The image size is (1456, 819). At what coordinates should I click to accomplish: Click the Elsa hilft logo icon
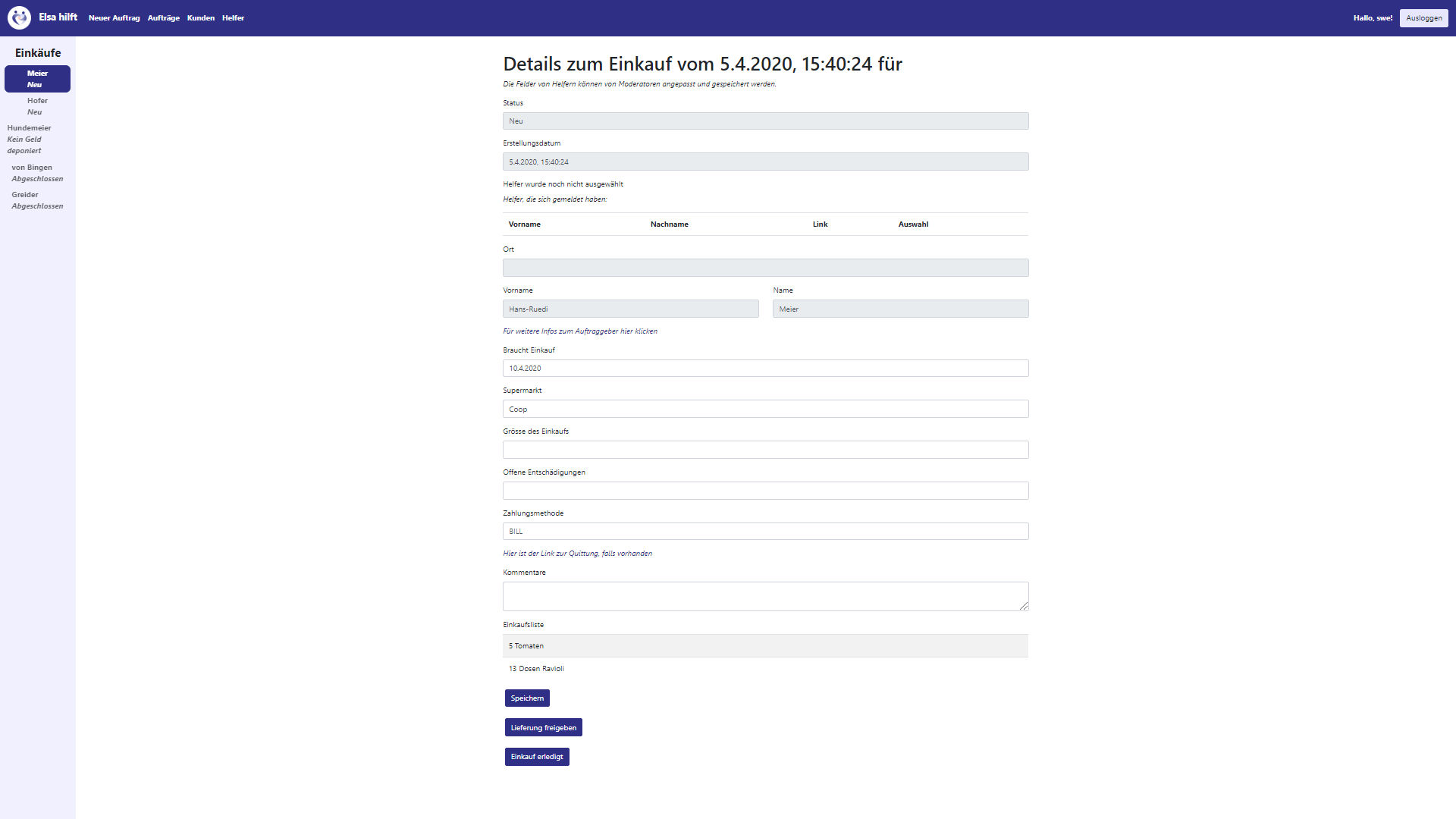pyautogui.click(x=19, y=17)
